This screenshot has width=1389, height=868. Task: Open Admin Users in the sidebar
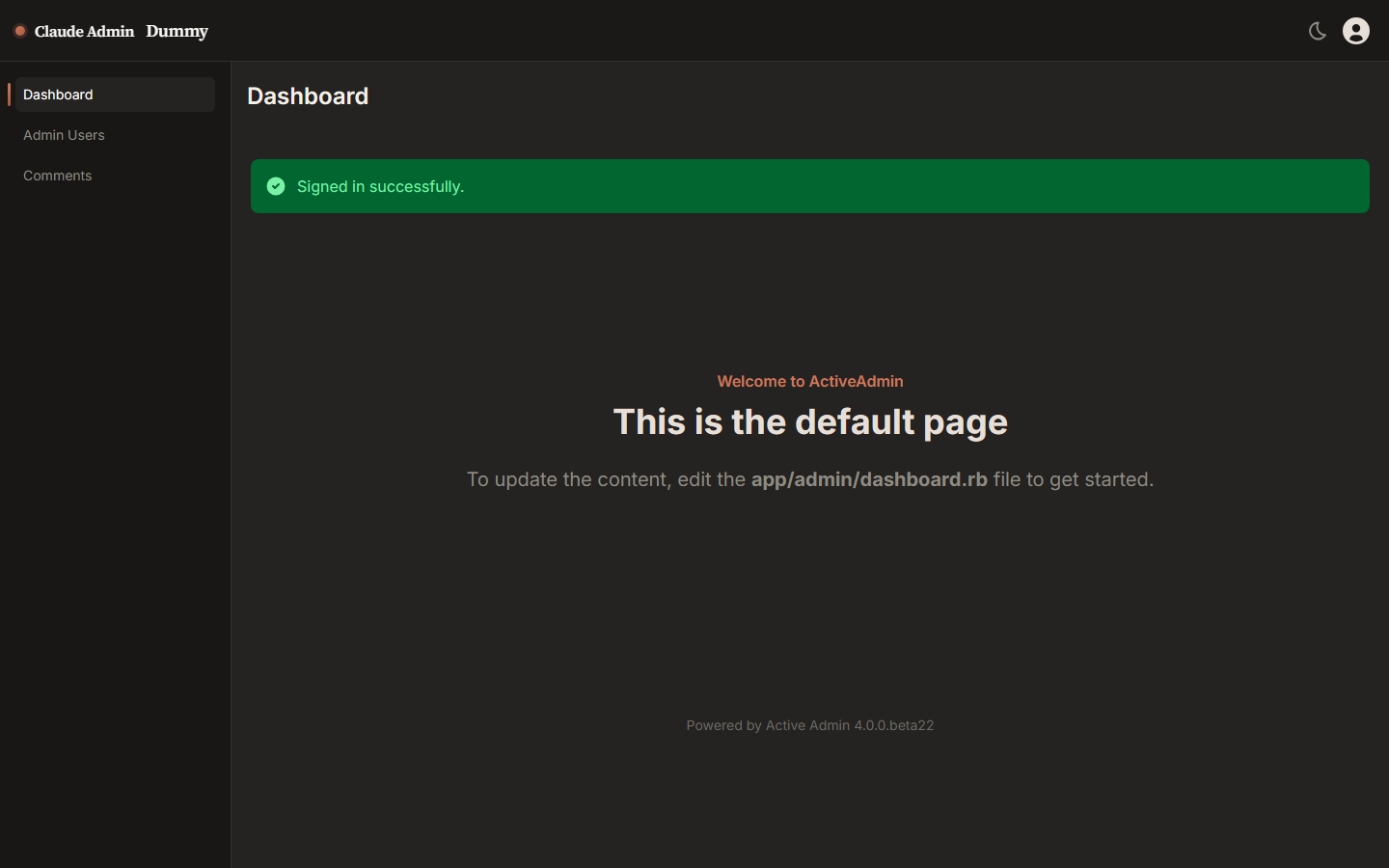point(115,135)
